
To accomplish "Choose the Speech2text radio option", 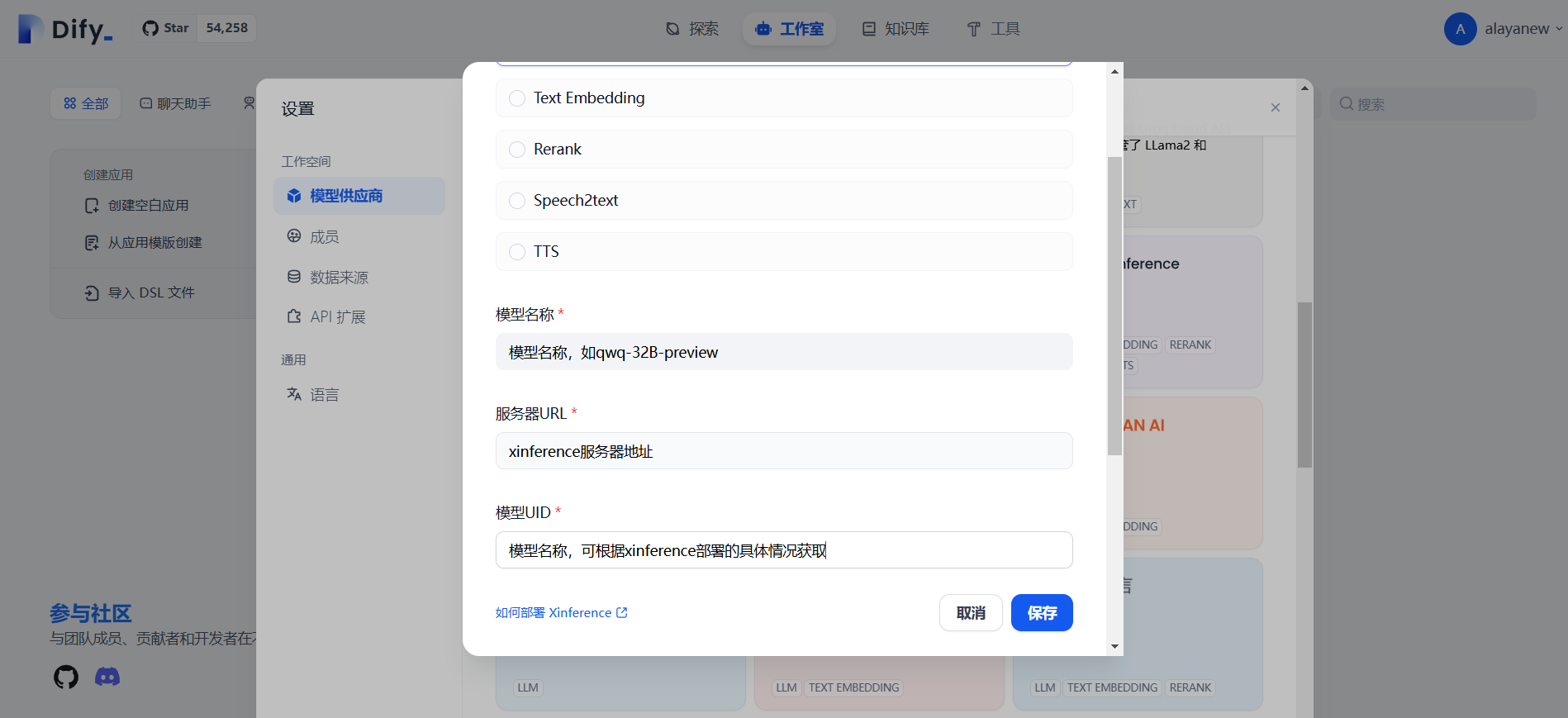I will tap(517, 201).
